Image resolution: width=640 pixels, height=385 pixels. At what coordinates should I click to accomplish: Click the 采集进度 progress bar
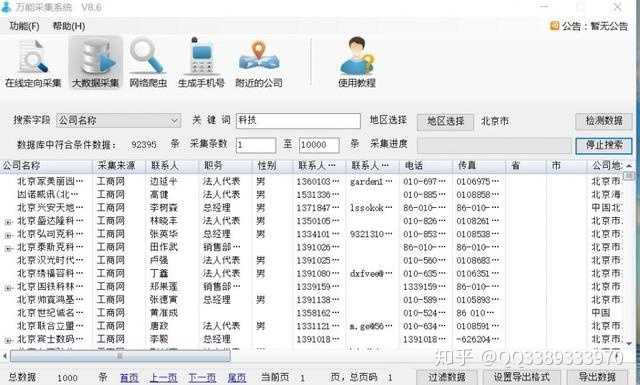(x=494, y=145)
